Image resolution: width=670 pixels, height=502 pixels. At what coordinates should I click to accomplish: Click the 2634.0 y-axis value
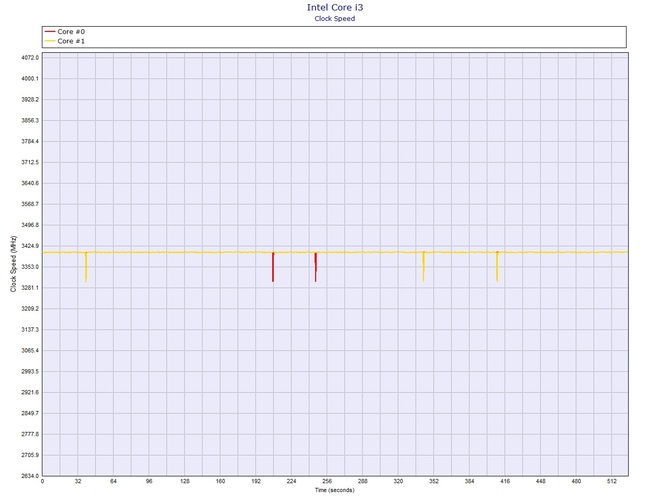click(x=30, y=476)
